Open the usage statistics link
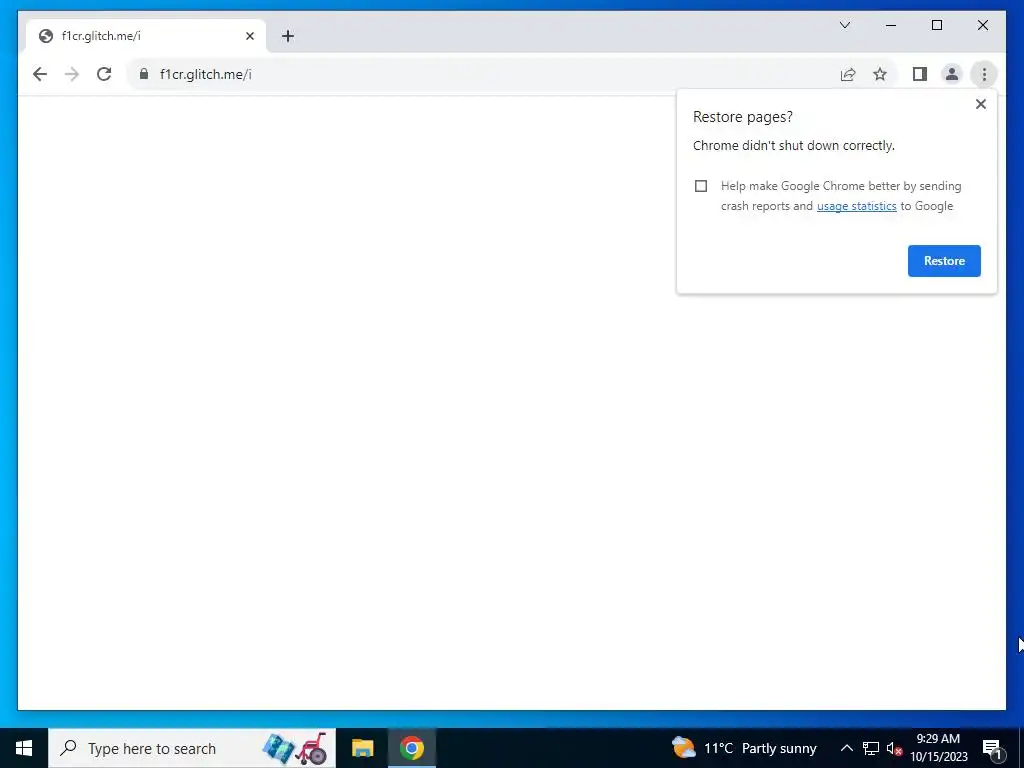The height and width of the screenshot is (768, 1024). coord(856,206)
